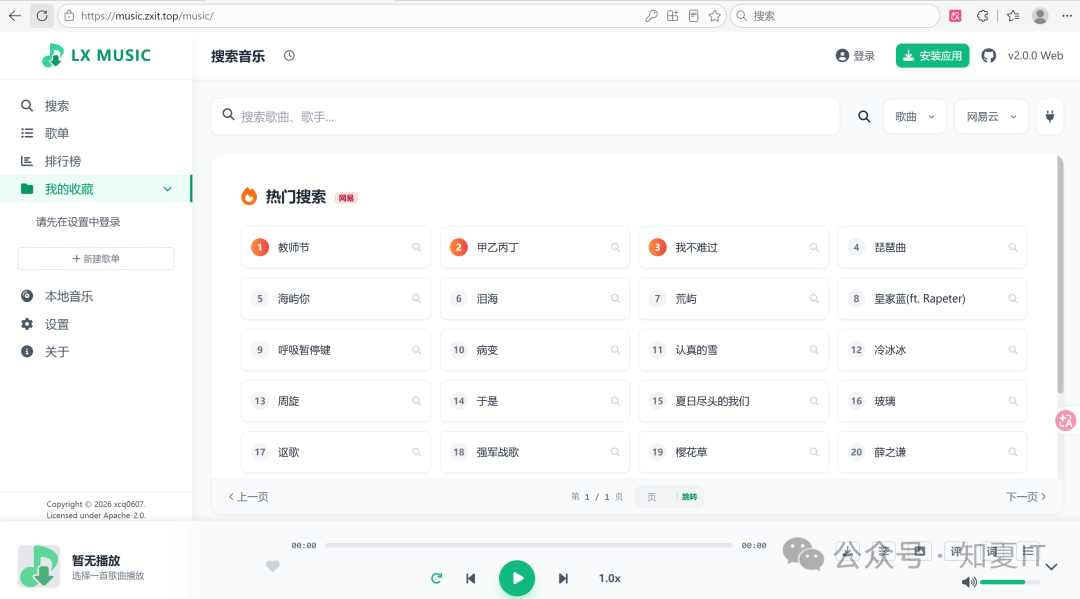Viewport: 1080px width, 599px height.
Task: Open the 词 lyrics button in player
Action: [x=992, y=551]
